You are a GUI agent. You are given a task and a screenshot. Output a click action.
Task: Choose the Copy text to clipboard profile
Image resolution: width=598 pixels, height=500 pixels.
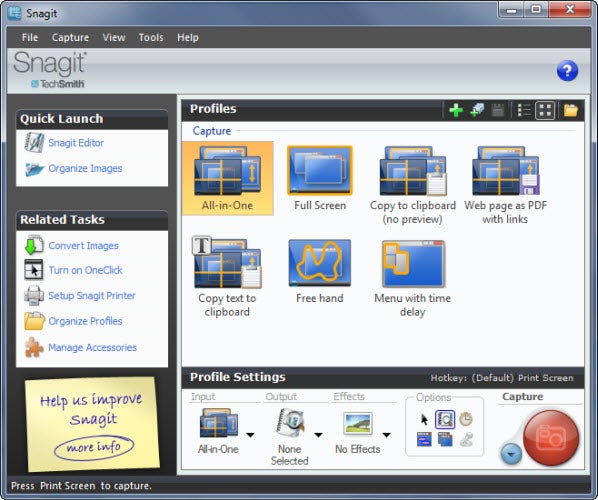pos(227,277)
